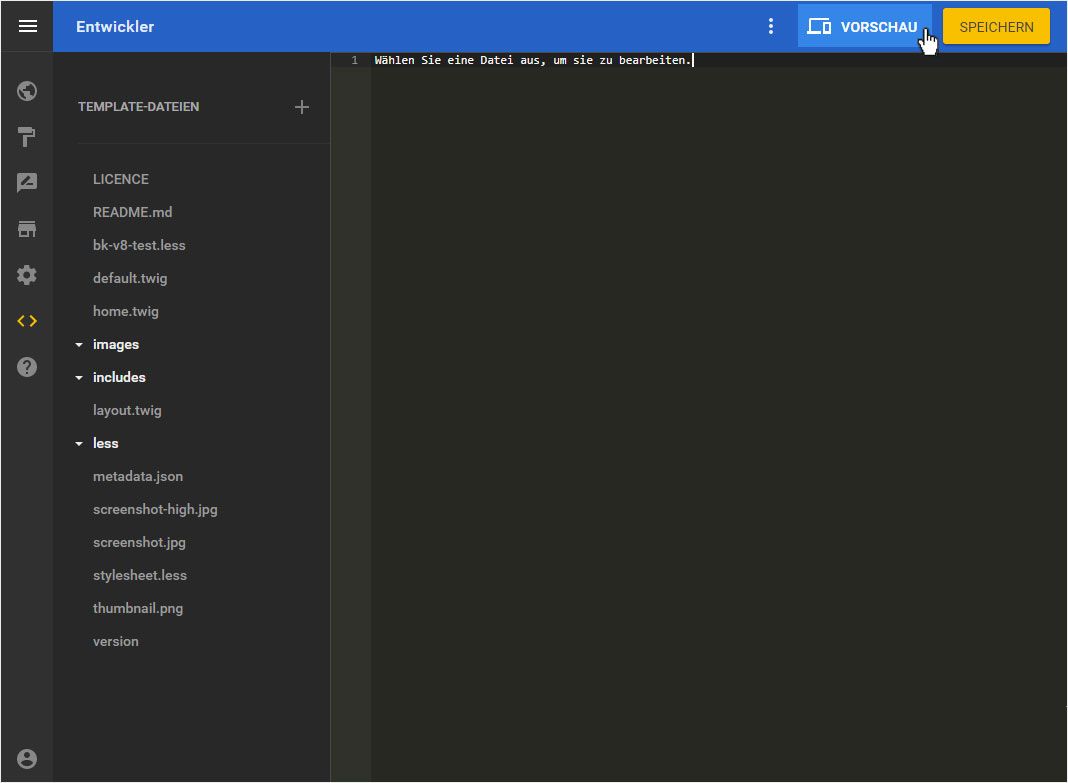The height and width of the screenshot is (783, 1068).
Task: Click line number 1 in editor gutter
Action: pos(354,60)
